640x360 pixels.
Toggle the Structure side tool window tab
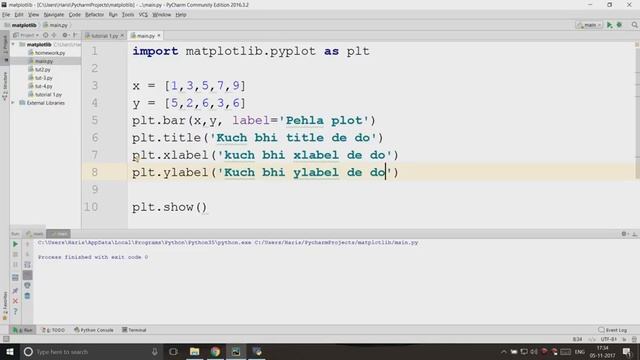click(5, 86)
